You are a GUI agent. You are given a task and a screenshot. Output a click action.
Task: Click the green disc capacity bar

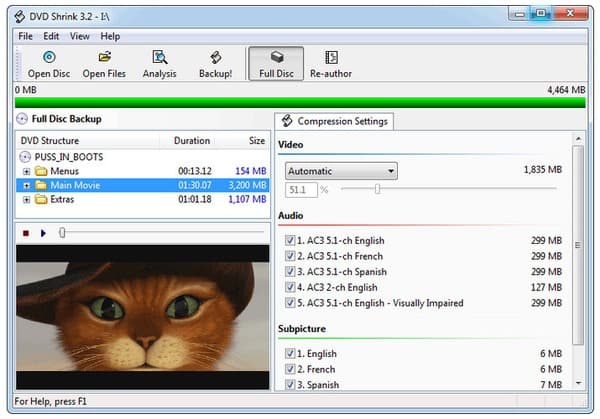coord(300,103)
